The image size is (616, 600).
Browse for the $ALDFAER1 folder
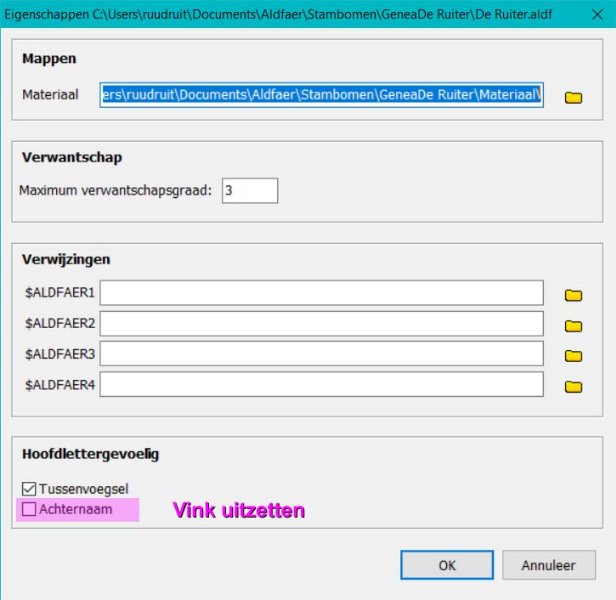573,295
